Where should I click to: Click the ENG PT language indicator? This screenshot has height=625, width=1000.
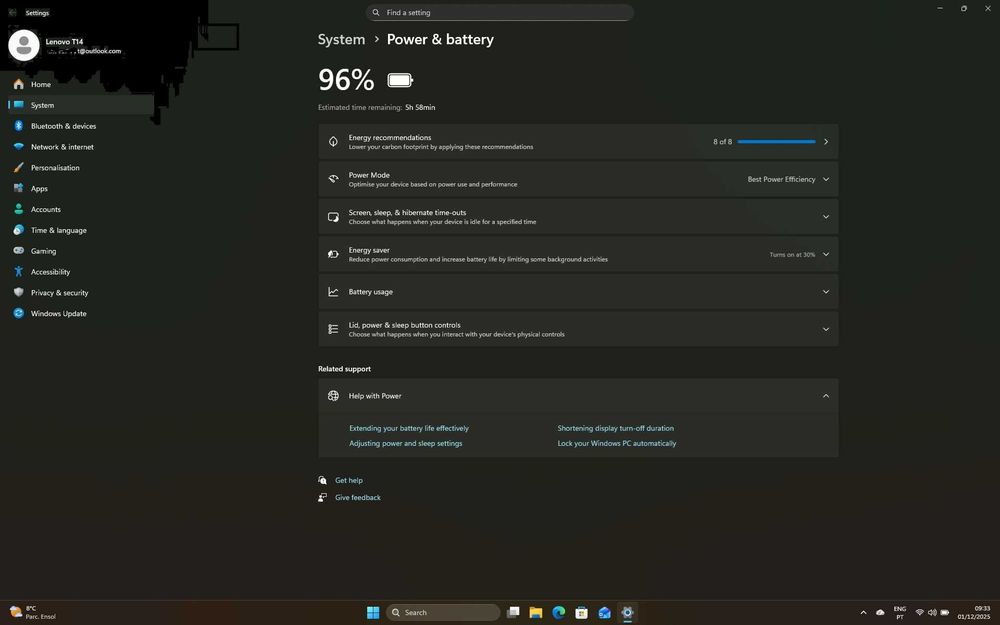(900, 613)
